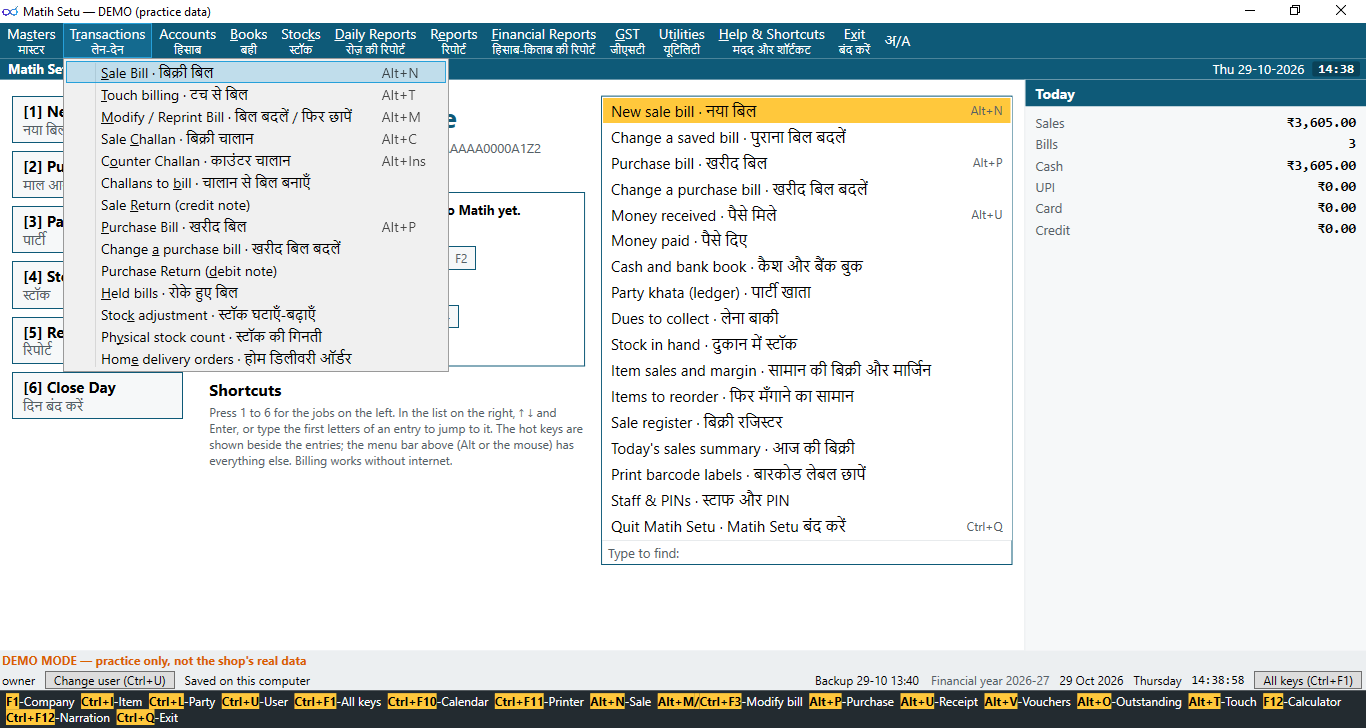Click the Alt+V-Vouchers shortcut
The height and width of the screenshot is (728, 1366).
pos(1027,702)
